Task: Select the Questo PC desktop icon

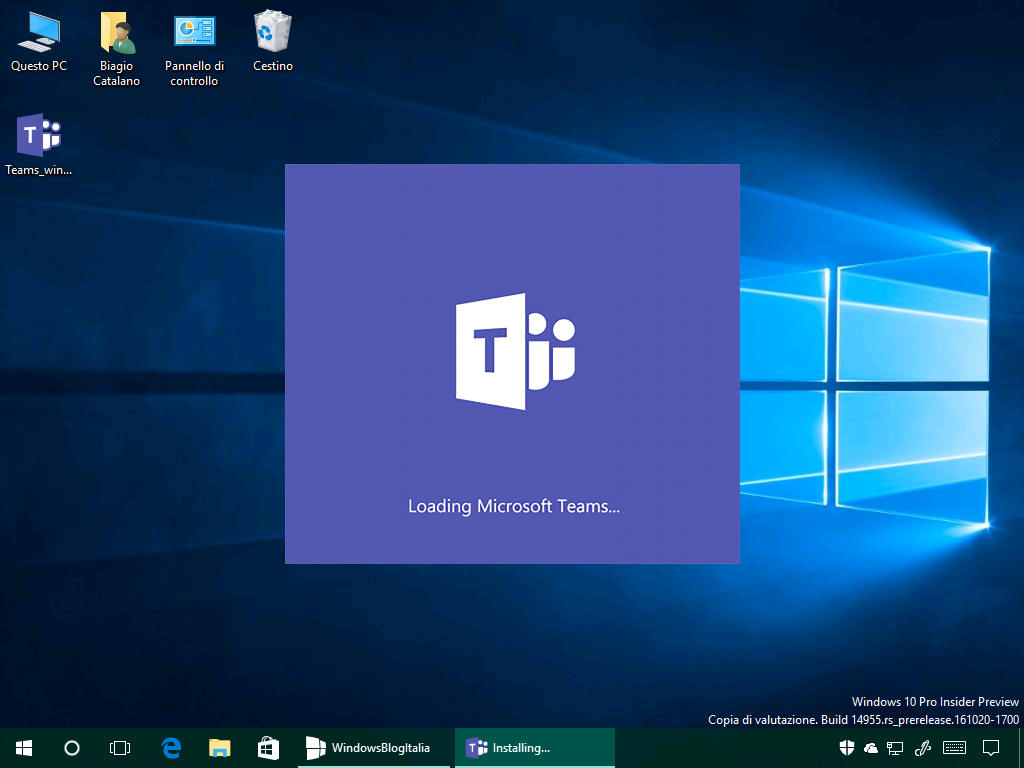Action: 39,42
